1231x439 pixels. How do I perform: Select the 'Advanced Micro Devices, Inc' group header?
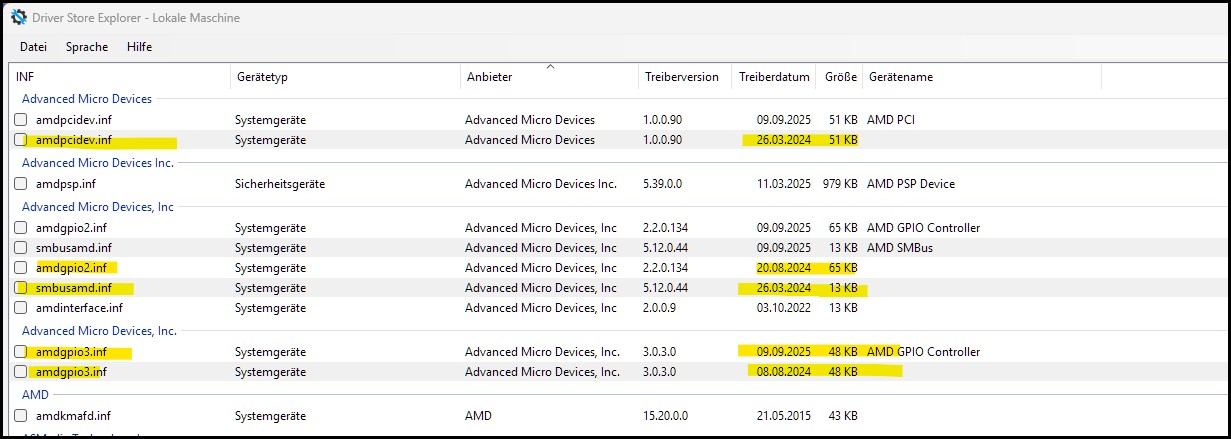click(x=98, y=207)
